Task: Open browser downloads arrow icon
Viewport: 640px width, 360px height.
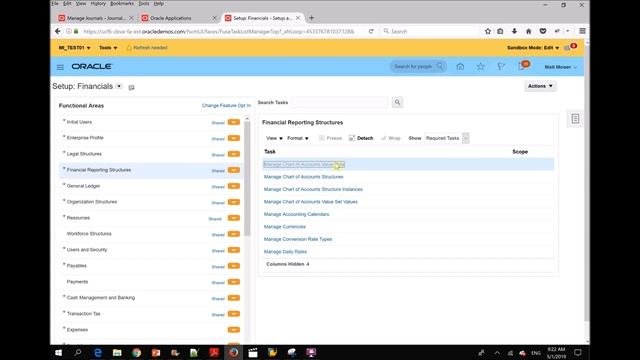Action: click(514, 31)
